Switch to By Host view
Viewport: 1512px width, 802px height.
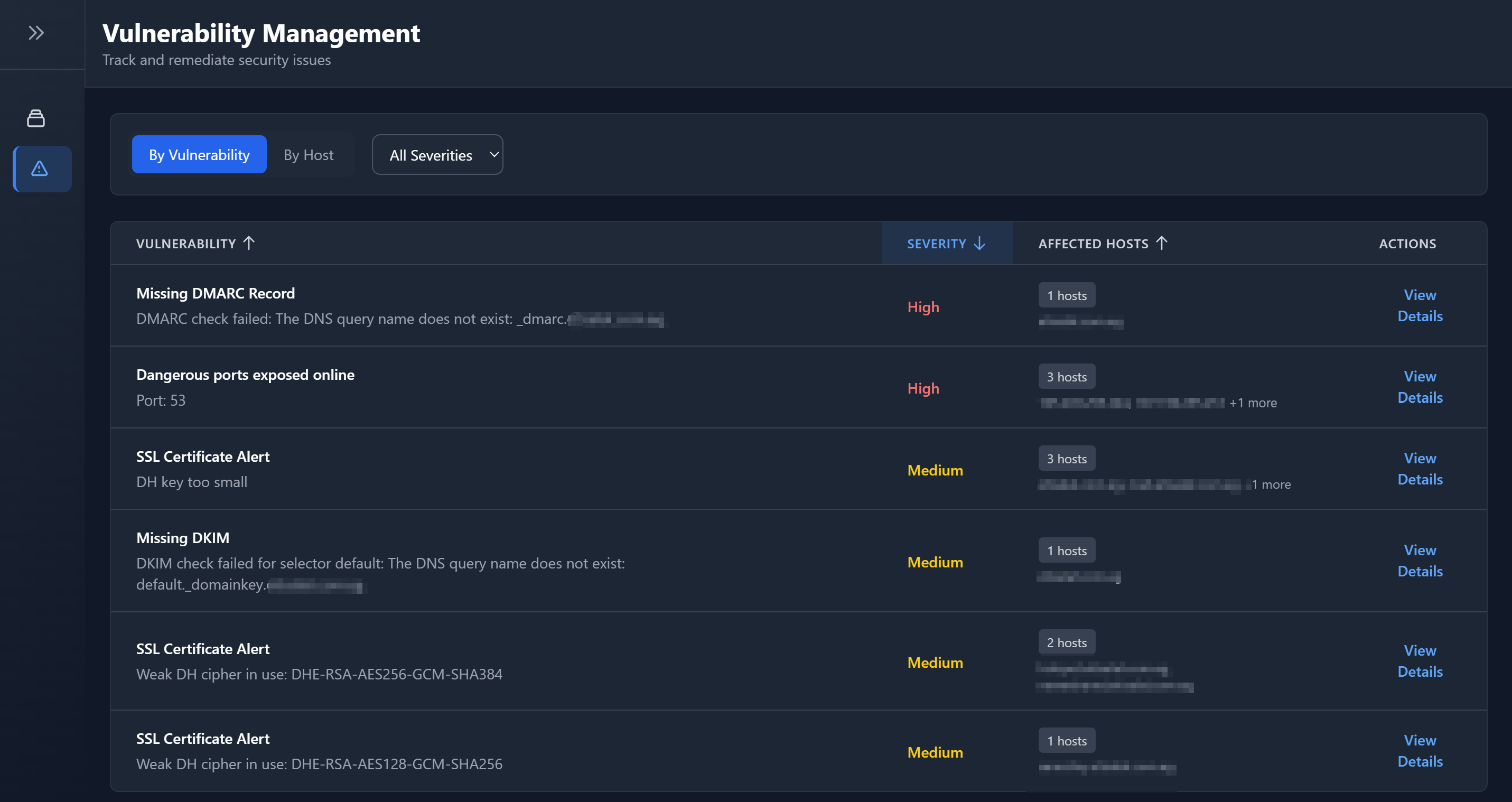(308, 155)
